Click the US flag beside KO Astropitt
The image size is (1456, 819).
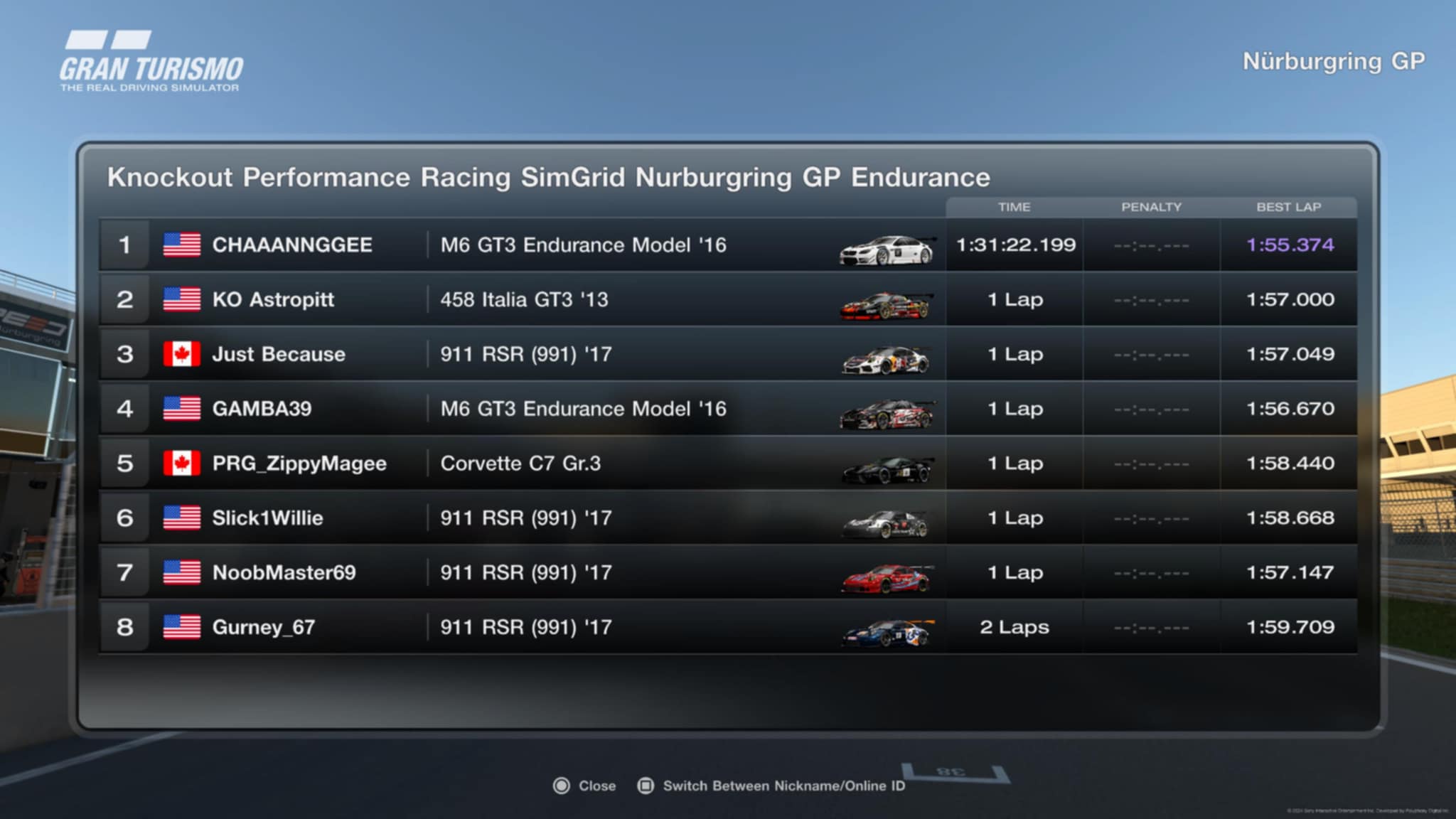coord(182,299)
